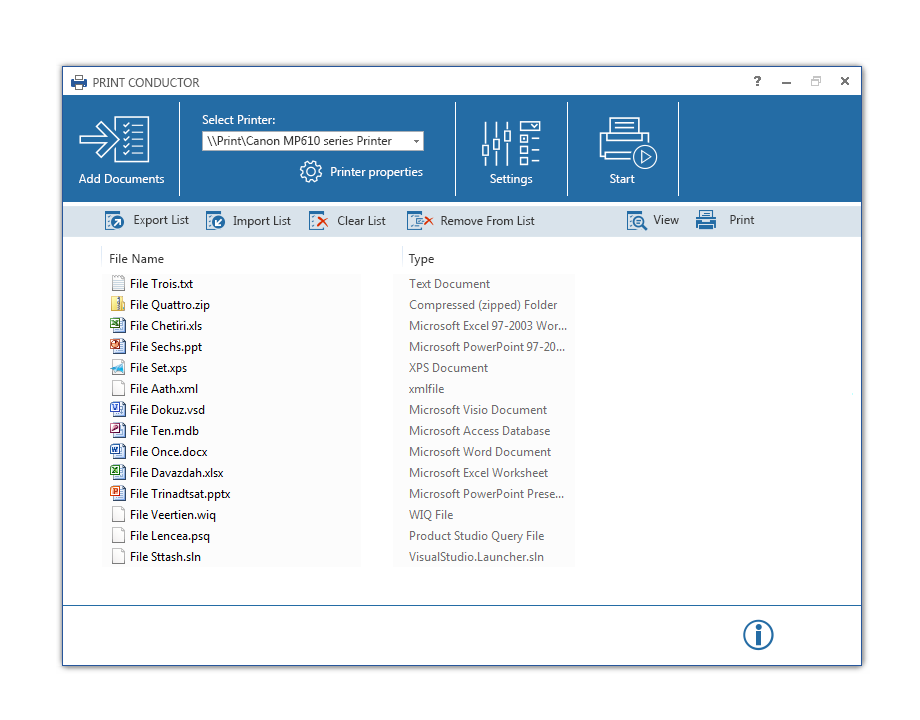Screen dimensions: 920x720
Task: Clear List toolbar icon
Action: click(319, 221)
